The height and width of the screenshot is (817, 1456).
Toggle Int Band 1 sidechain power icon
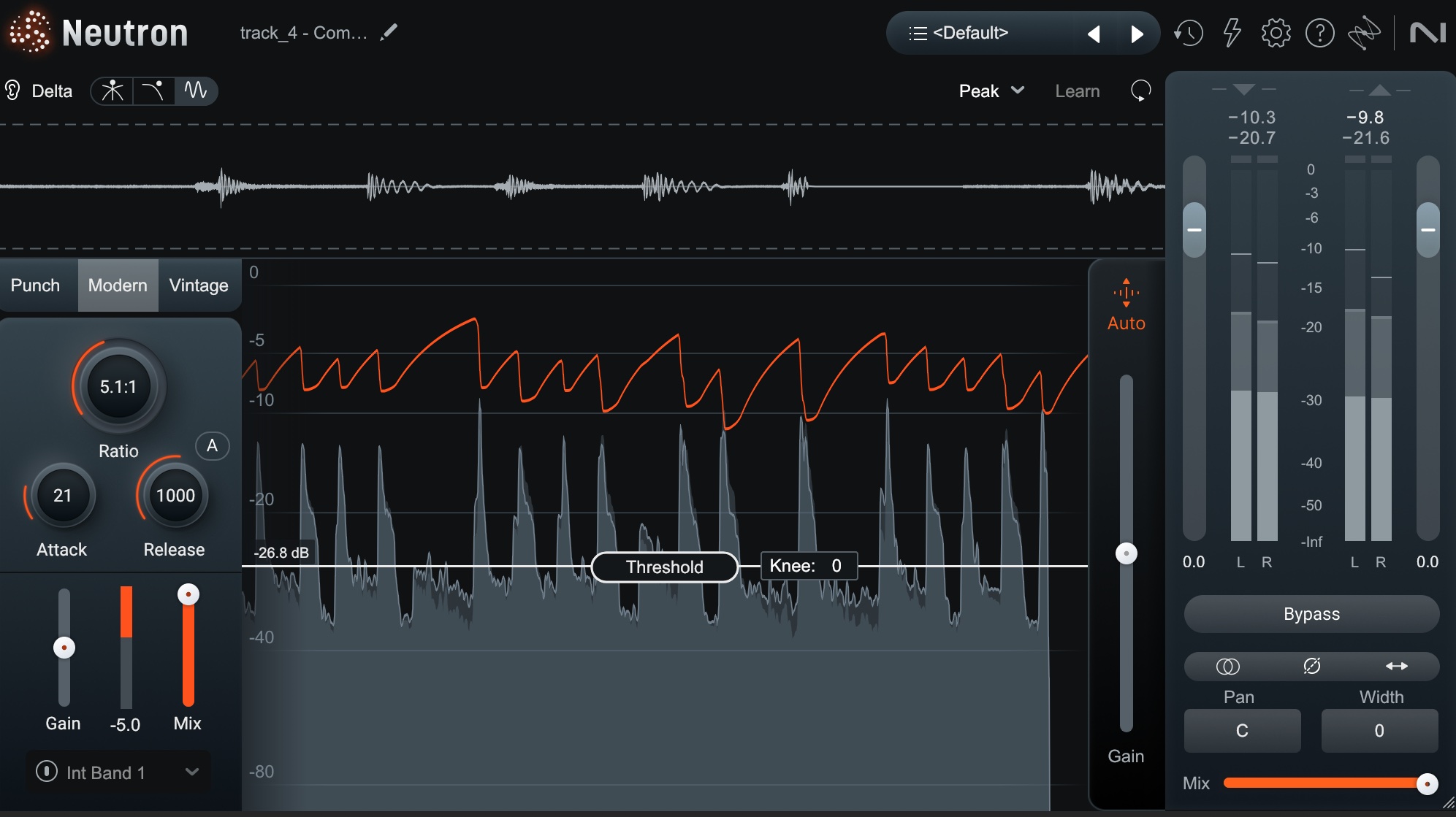click(46, 771)
